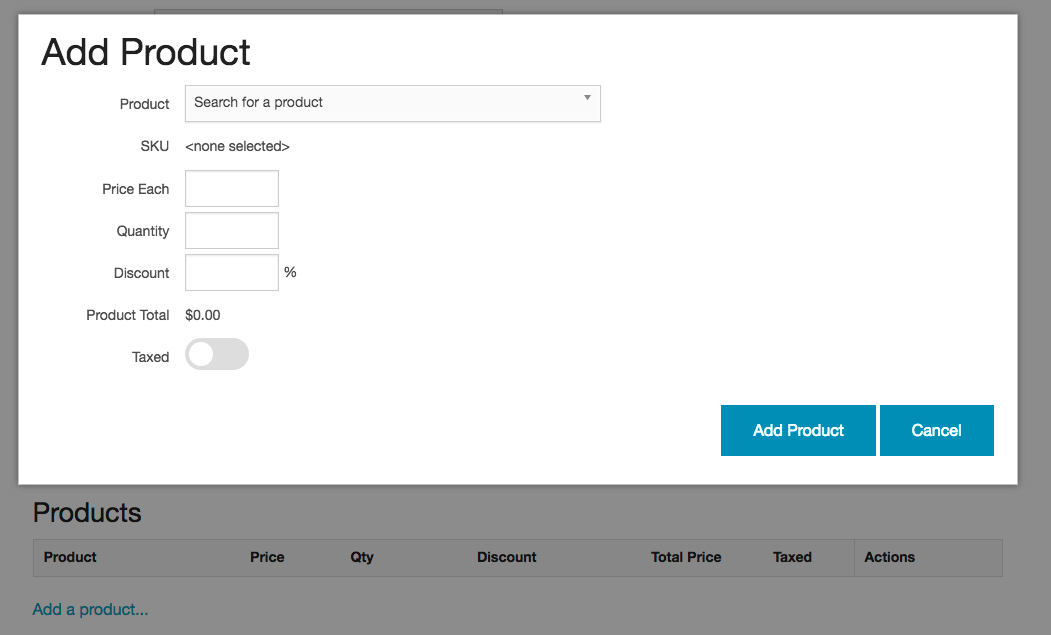Click the '$0.00' Product Total value

tap(202, 314)
